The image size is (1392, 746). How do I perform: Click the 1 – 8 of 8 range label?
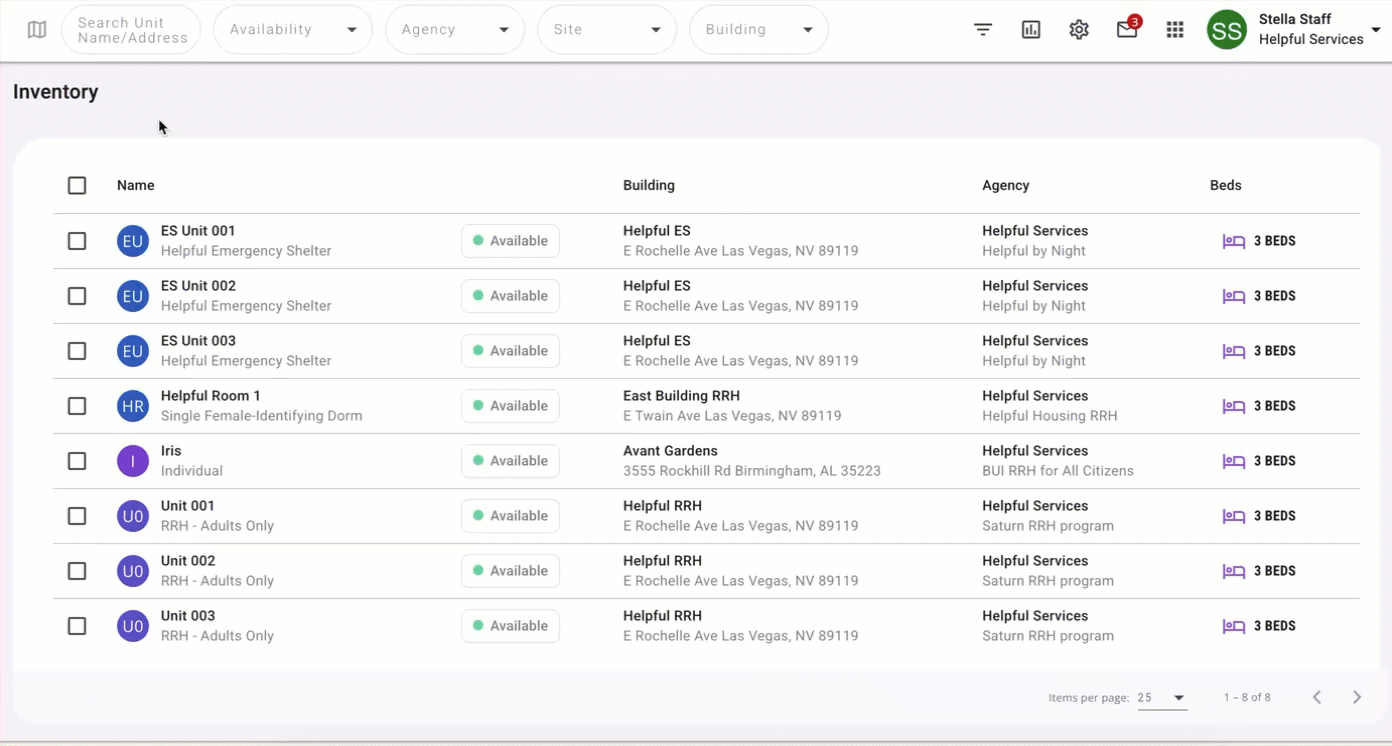click(1247, 697)
